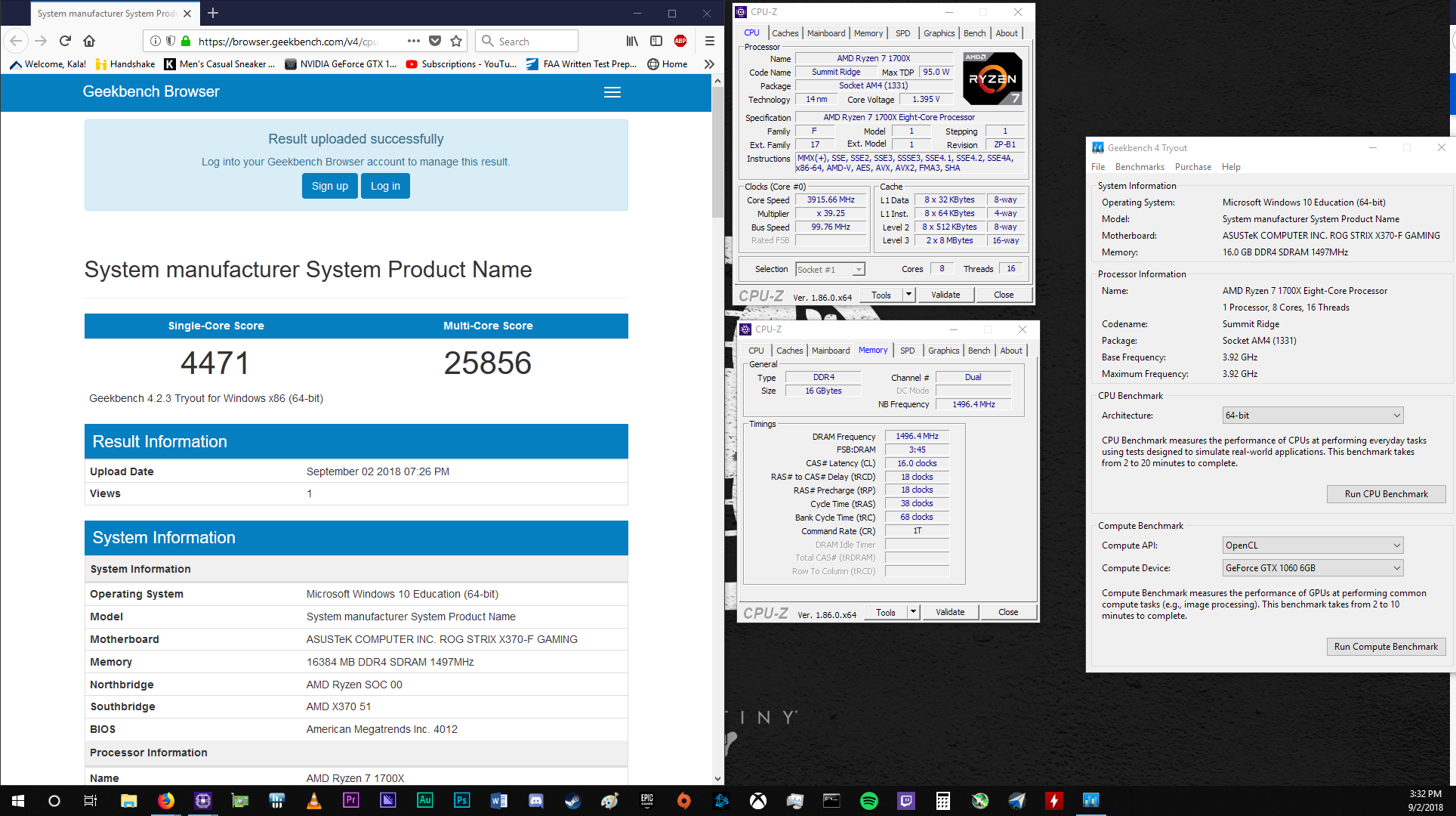1456x816 pixels.
Task: Show more bookmarks toolbar overflow chevron
Action: coord(709,64)
